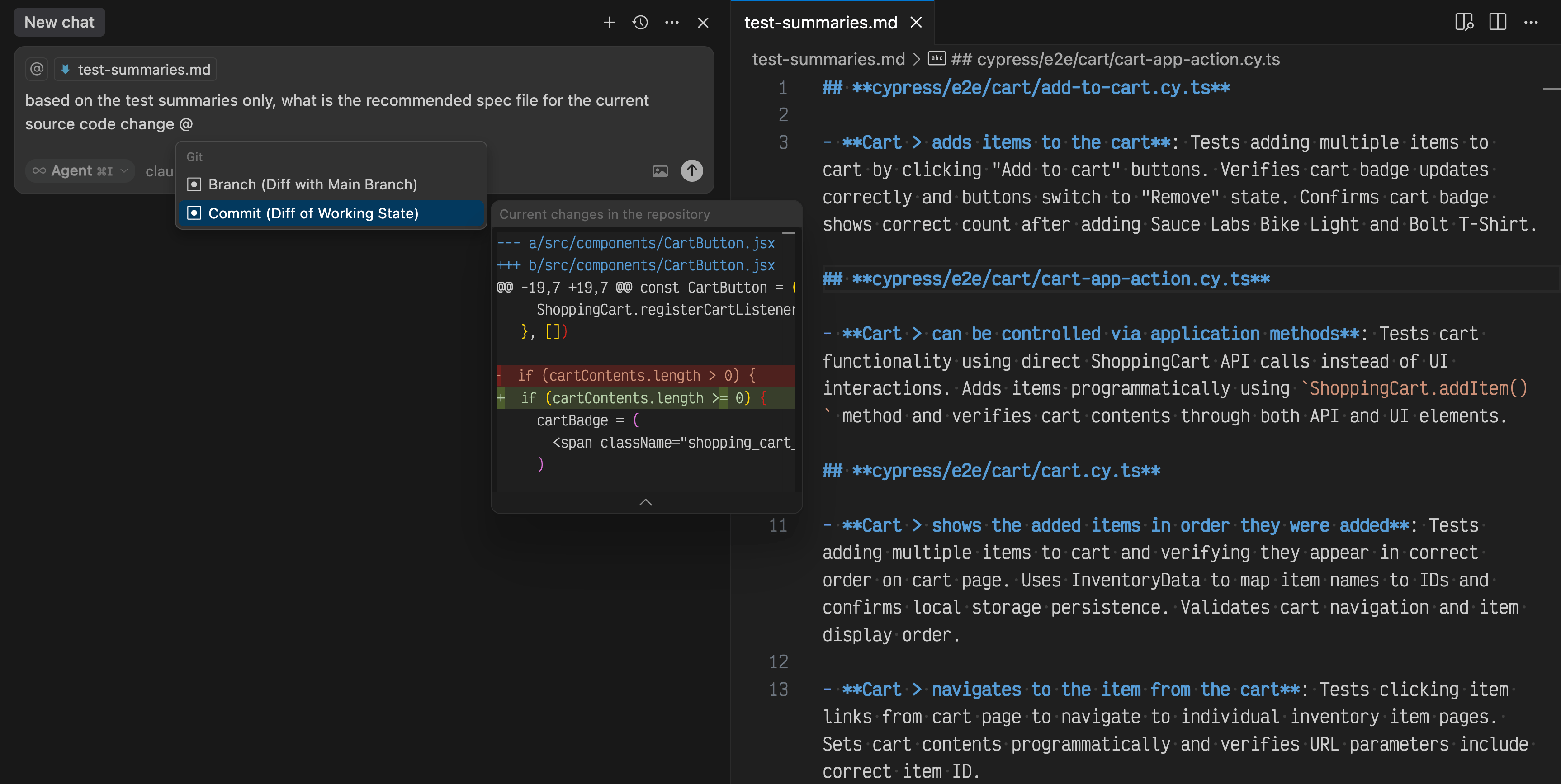Viewport: 1561px width, 784px height.
Task: Click the plus icon to start new chat
Action: click(x=609, y=23)
